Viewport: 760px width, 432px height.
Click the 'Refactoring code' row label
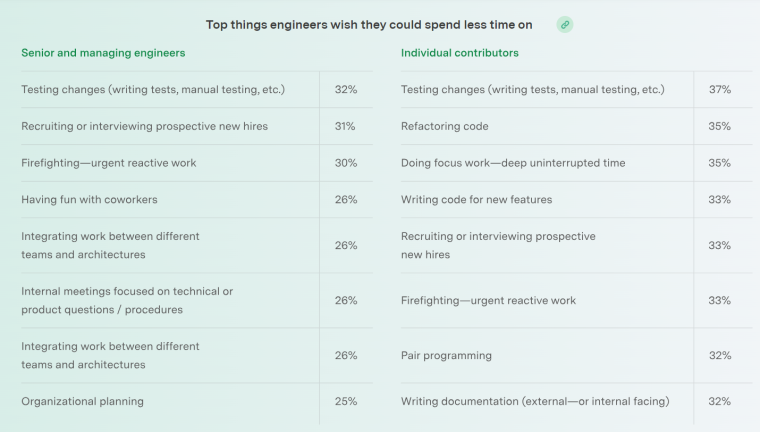pos(445,126)
